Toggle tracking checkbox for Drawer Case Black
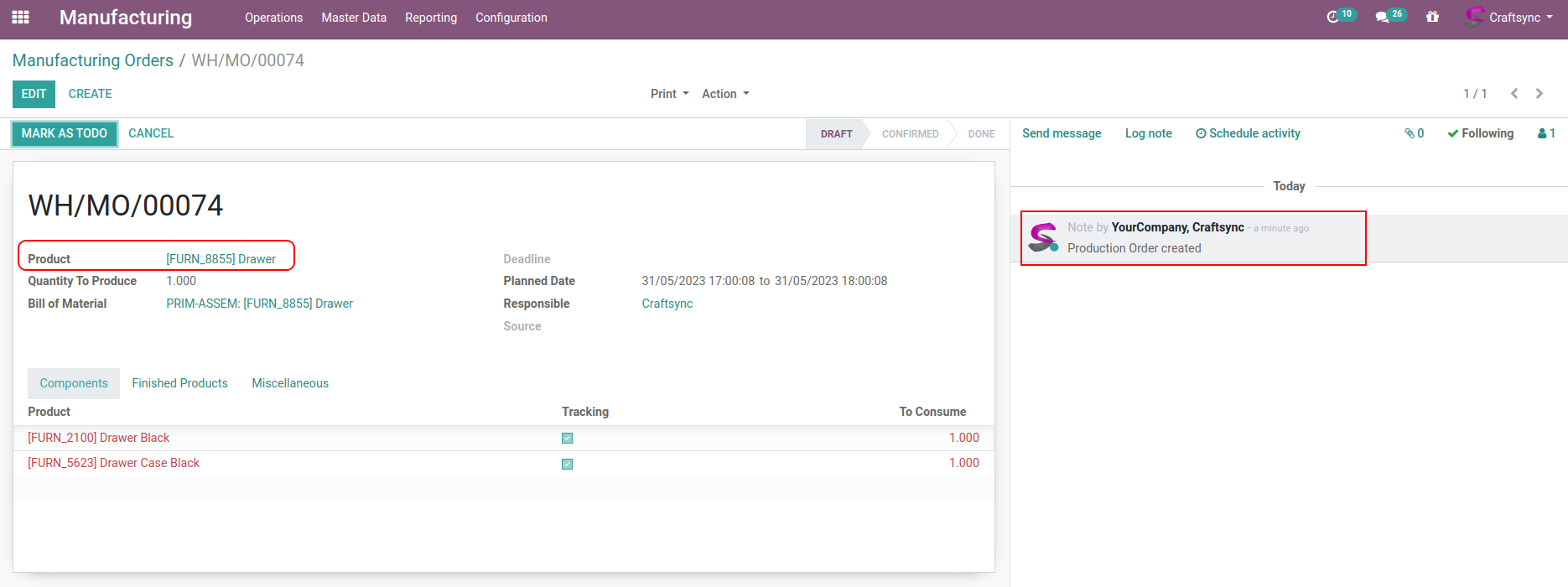The width and height of the screenshot is (1568, 587). (x=567, y=464)
